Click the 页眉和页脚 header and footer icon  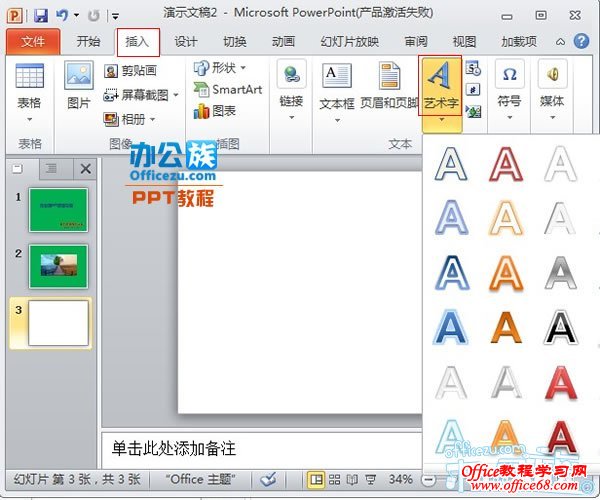(x=390, y=75)
